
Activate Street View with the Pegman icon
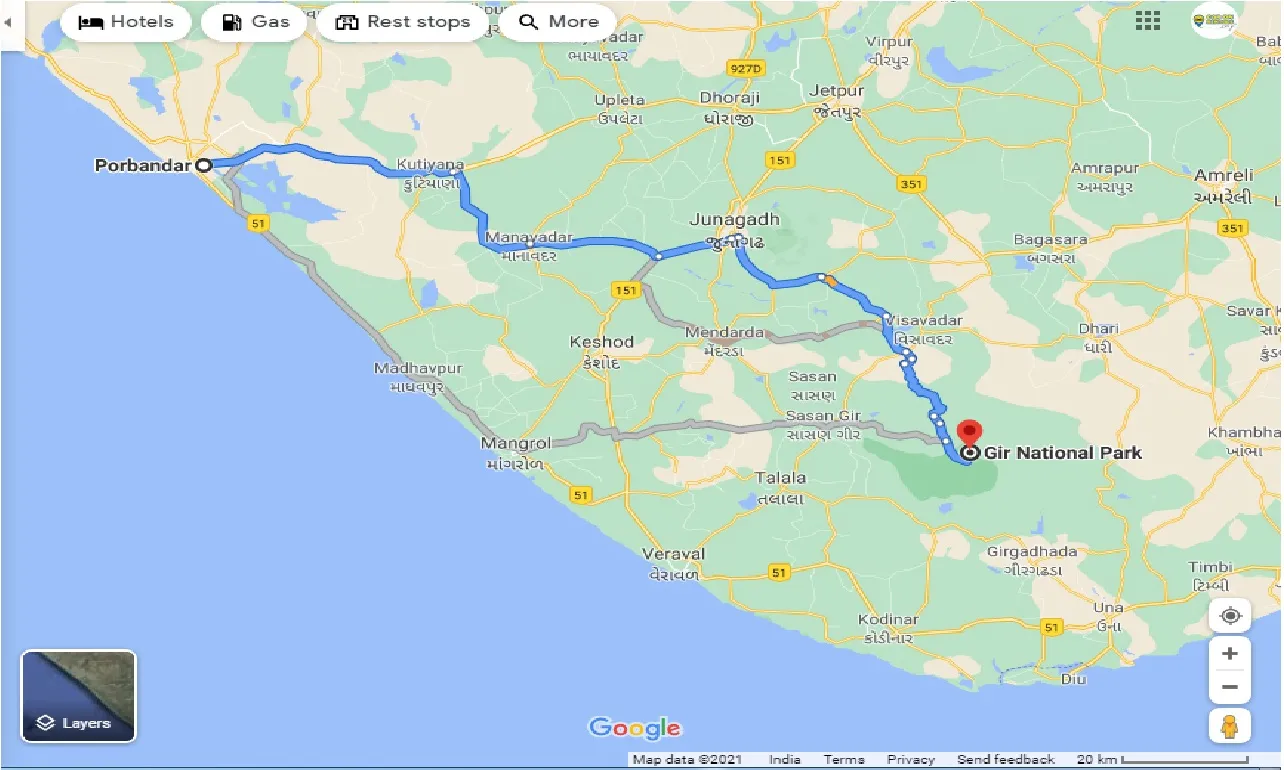click(x=1229, y=726)
